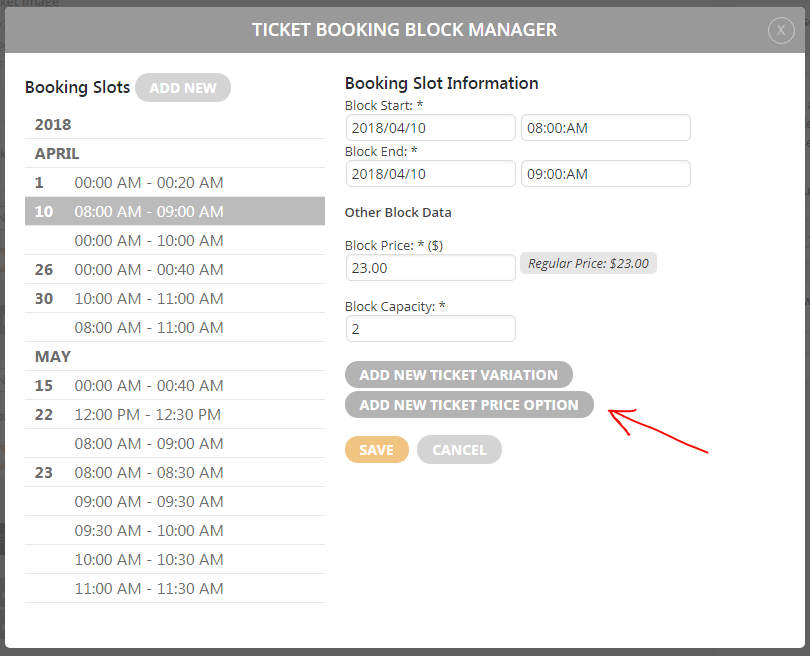This screenshot has height=656, width=810.
Task: Click into the Block Price input
Action: tap(430, 268)
